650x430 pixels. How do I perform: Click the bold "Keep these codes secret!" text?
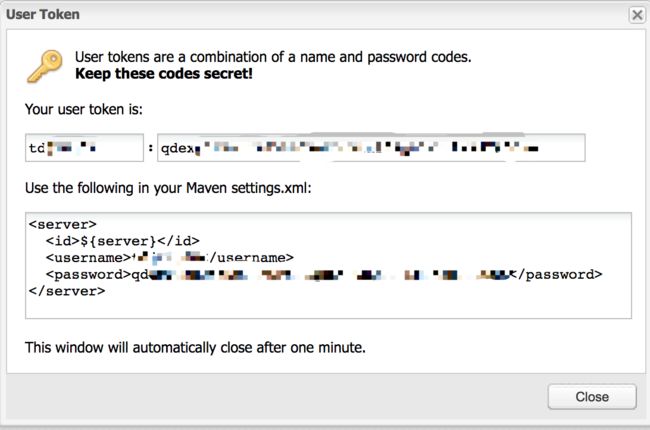point(164,74)
